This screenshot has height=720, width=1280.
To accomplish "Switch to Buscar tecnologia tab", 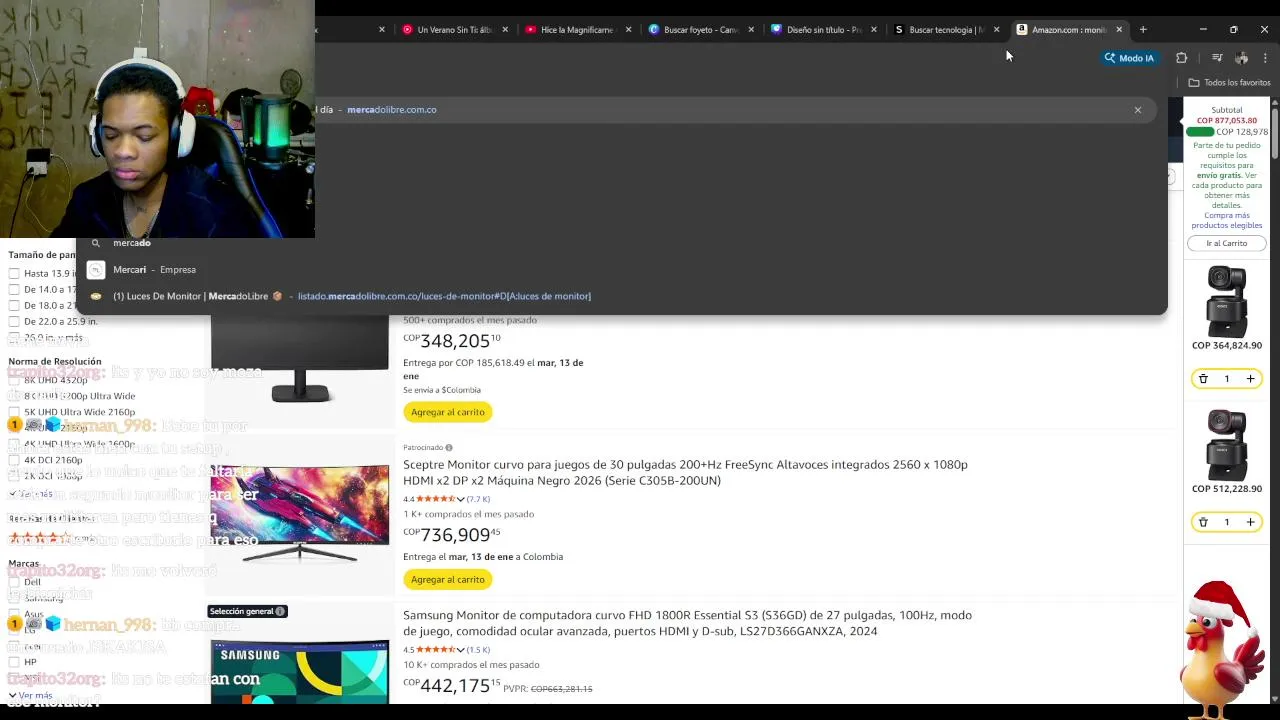I will point(939,30).
